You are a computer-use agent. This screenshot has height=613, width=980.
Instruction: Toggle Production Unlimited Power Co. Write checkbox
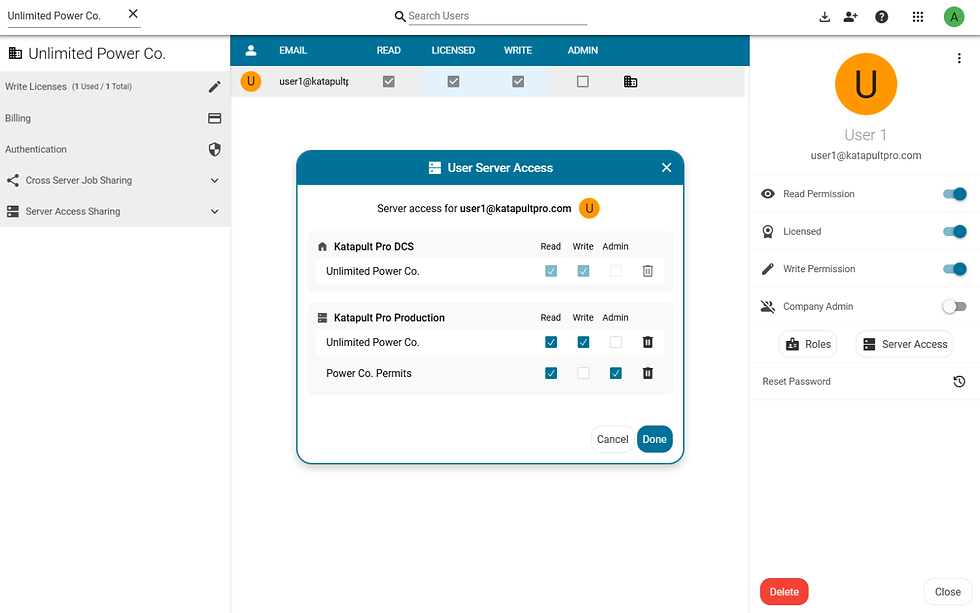[x=583, y=342]
